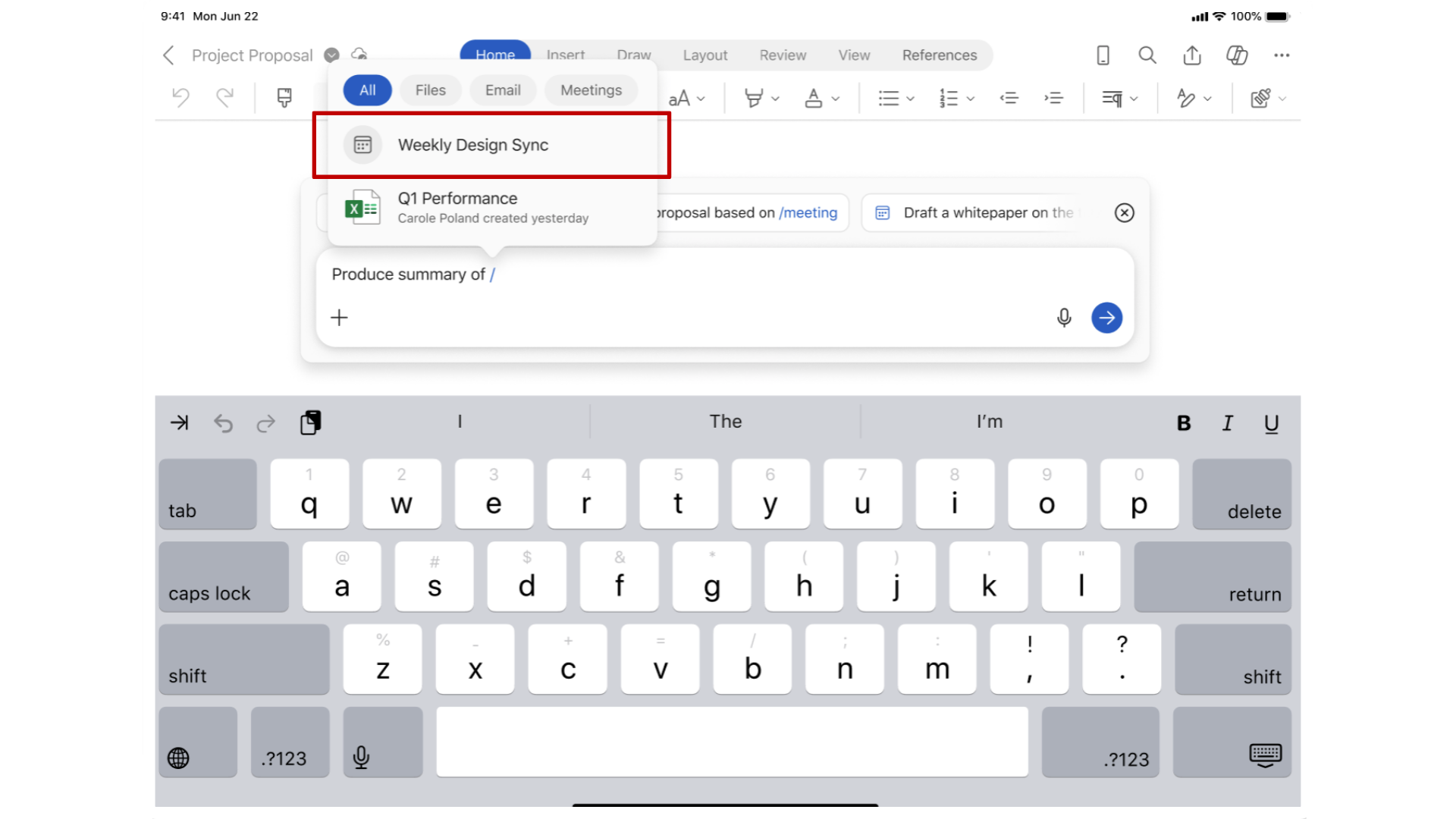Click the share icon in top bar
The height and width of the screenshot is (819, 1456).
tap(1192, 55)
